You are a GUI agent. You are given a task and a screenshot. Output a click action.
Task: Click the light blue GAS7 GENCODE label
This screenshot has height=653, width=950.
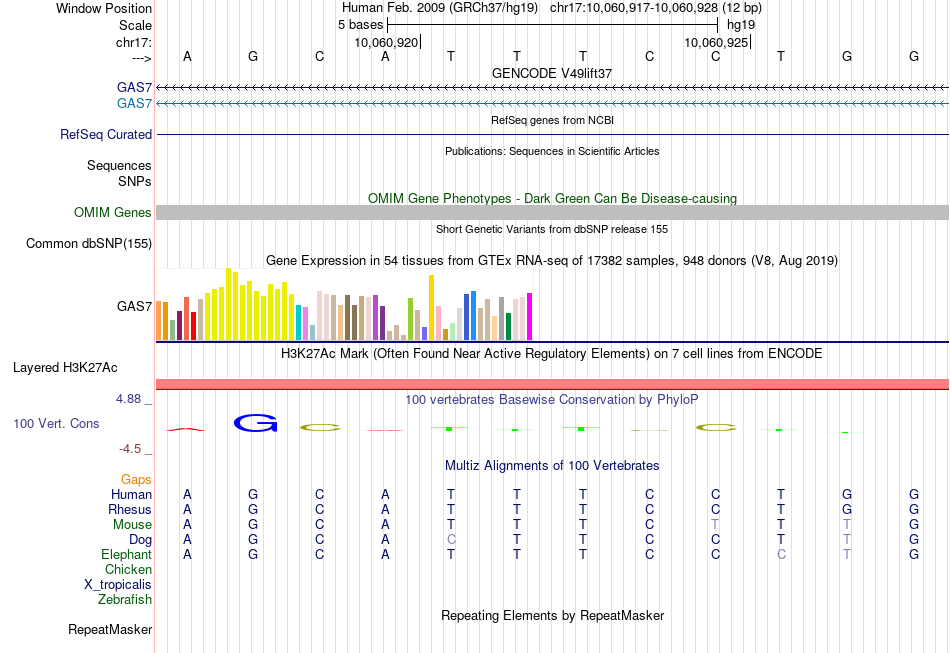(x=135, y=103)
